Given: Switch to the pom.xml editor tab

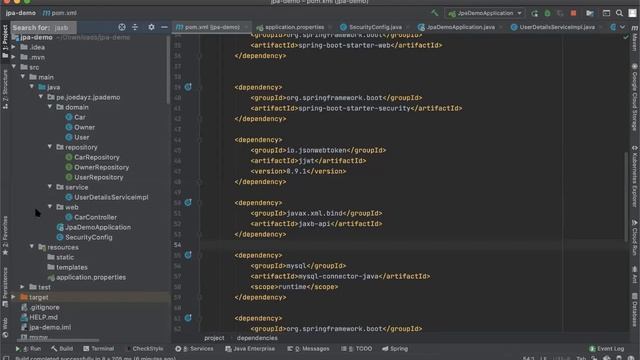Looking at the screenshot, I should (x=211, y=27).
